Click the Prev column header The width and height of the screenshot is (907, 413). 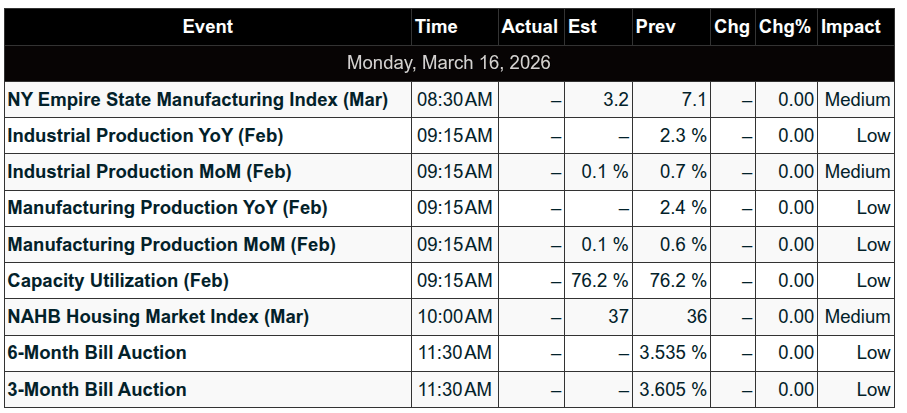[655, 27]
